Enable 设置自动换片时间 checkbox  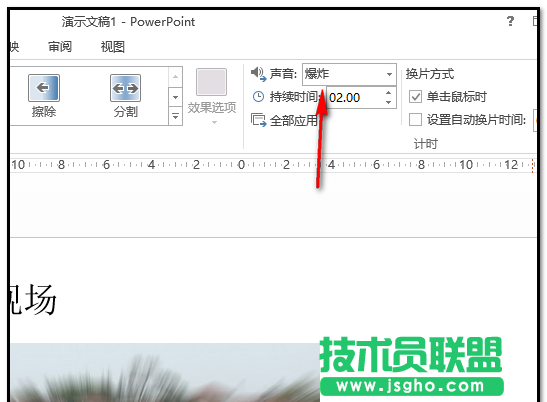(415, 119)
